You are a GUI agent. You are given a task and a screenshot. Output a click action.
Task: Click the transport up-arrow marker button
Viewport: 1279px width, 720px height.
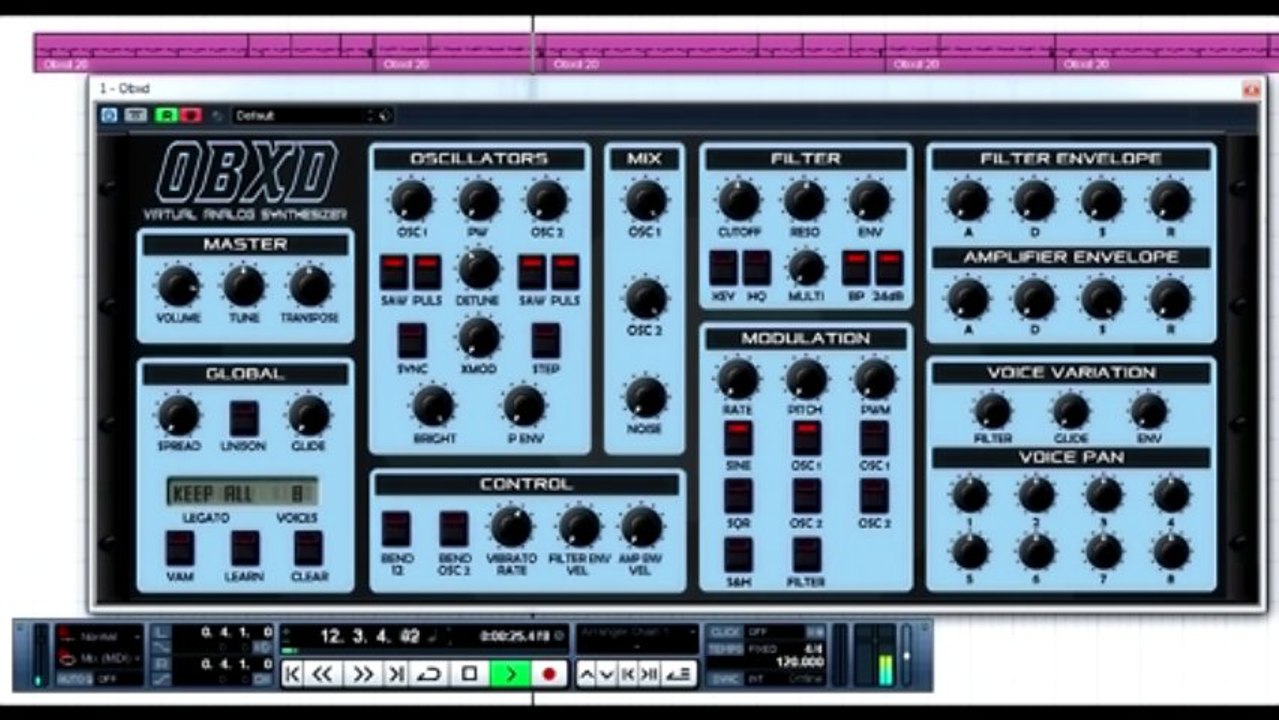587,674
